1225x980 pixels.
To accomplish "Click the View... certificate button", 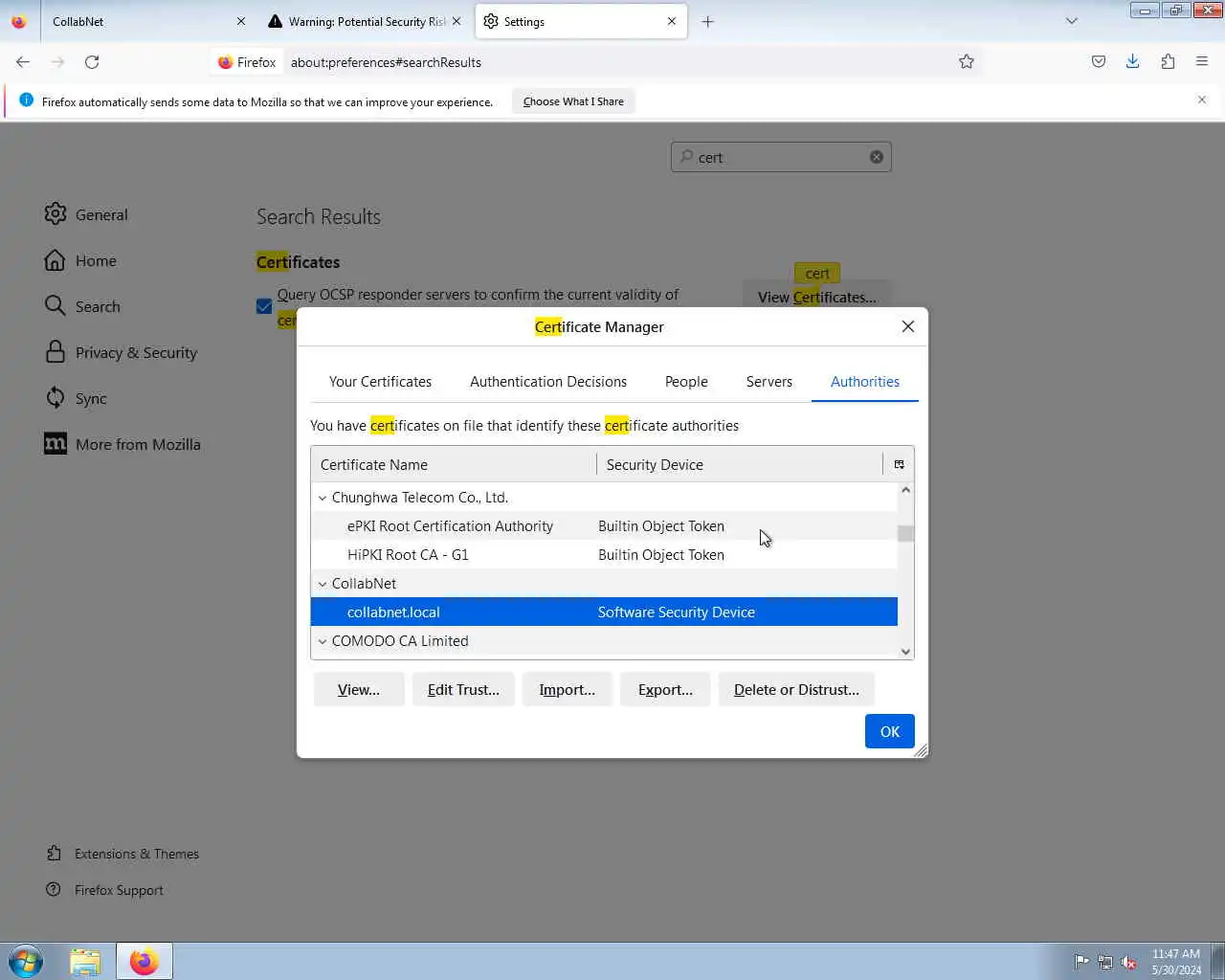I will (359, 689).
